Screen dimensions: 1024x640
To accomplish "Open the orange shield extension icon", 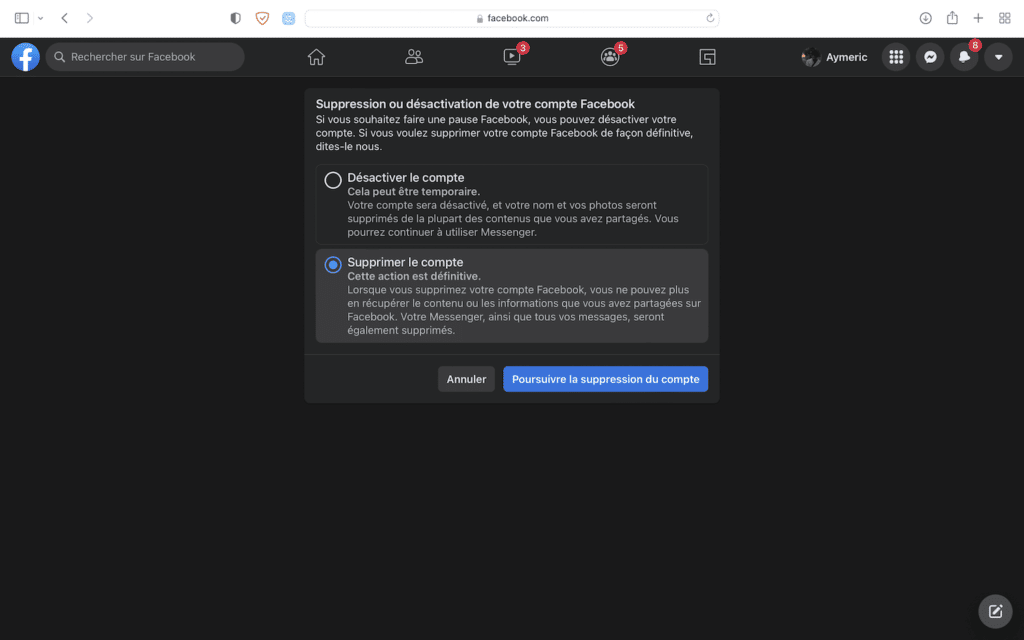I will [262, 18].
